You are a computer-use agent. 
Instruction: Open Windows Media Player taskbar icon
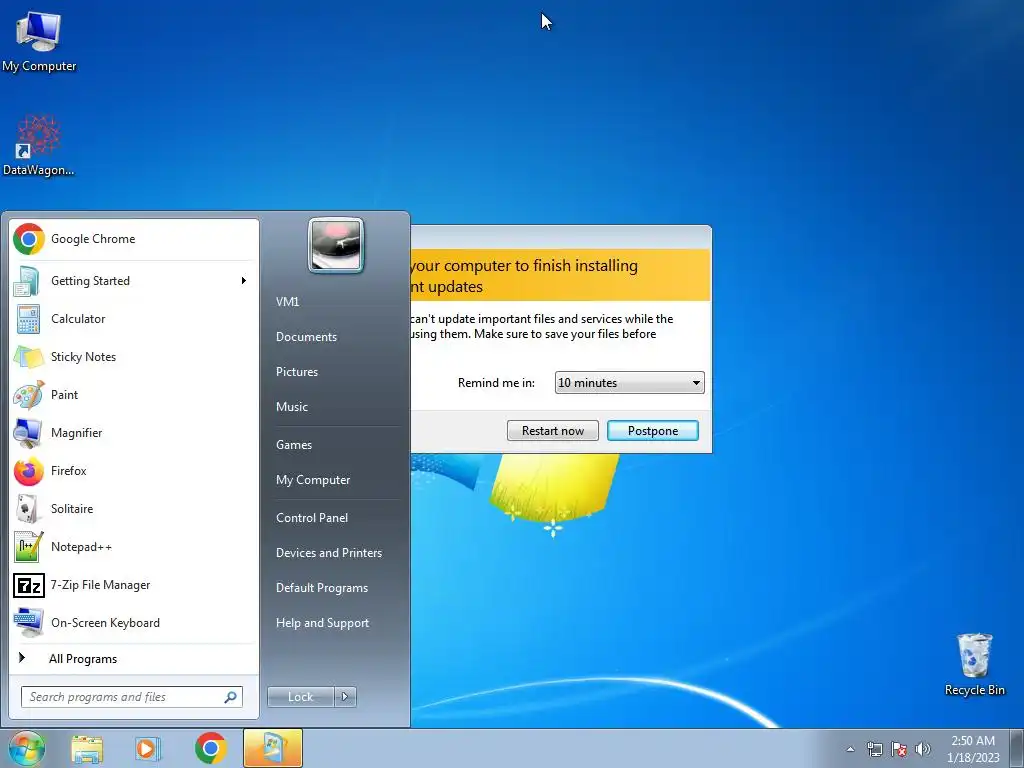pos(148,749)
